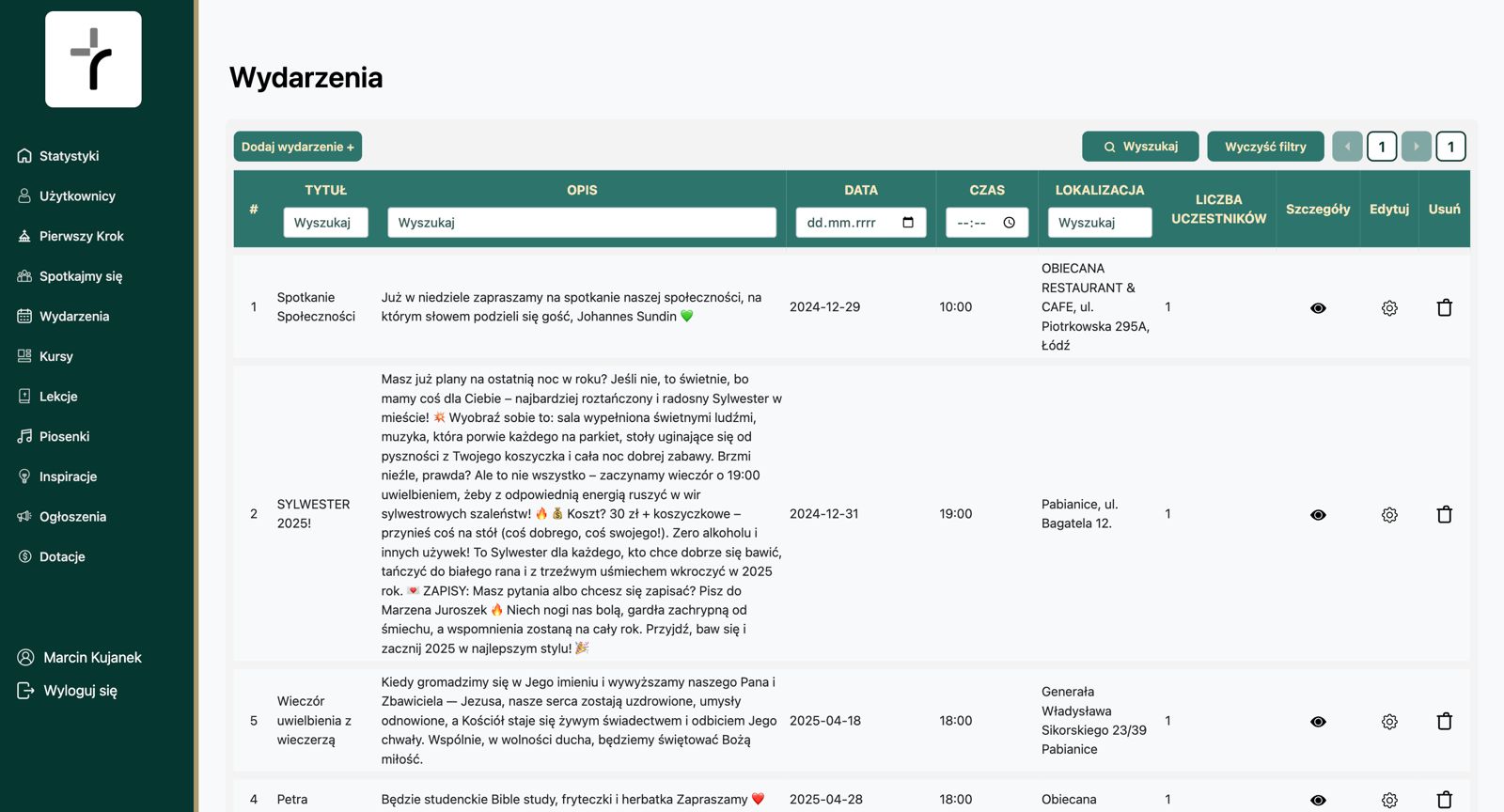The image size is (1504, 812).
Task: Click Wyczyść filtry to clear filters
Action: click(1265, 147)
